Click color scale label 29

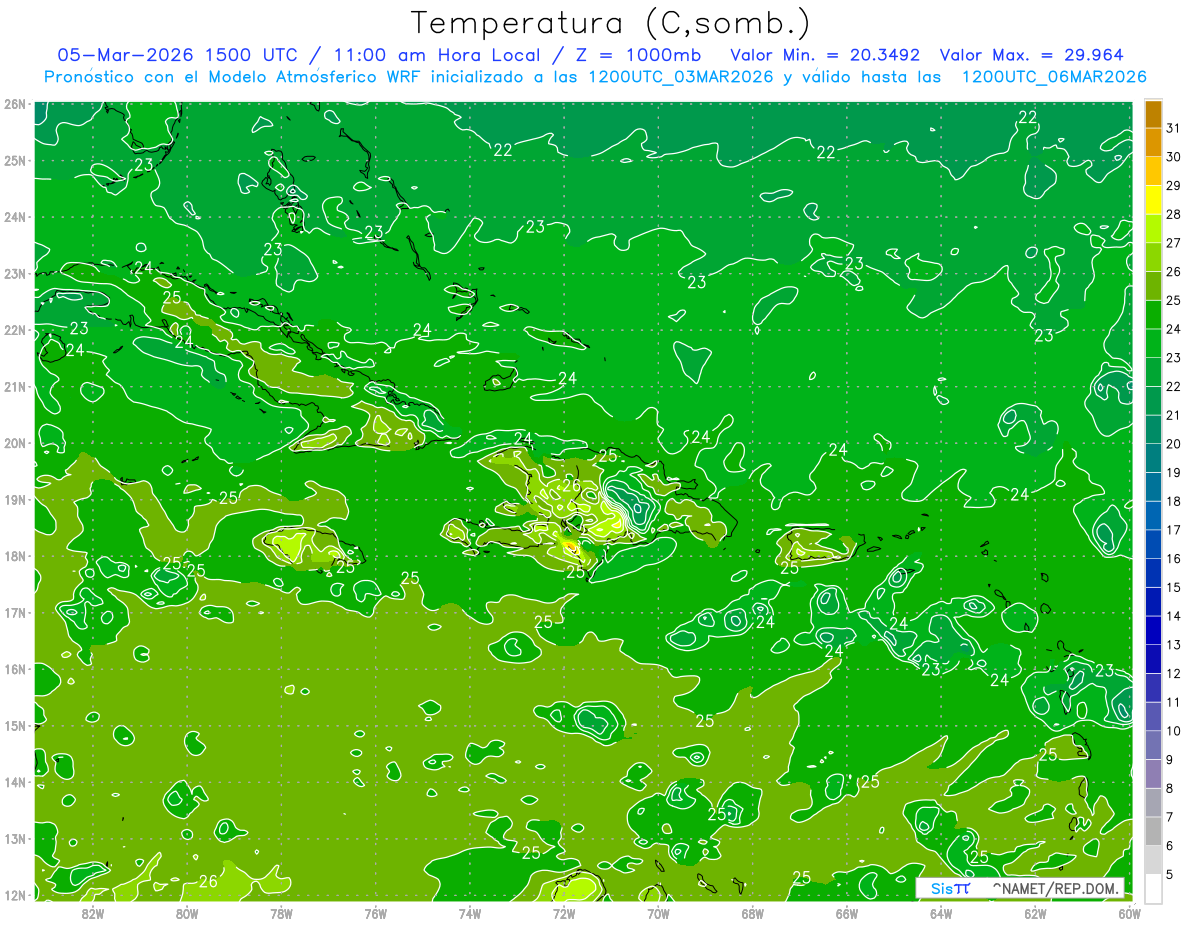[x=1173, y=186]
